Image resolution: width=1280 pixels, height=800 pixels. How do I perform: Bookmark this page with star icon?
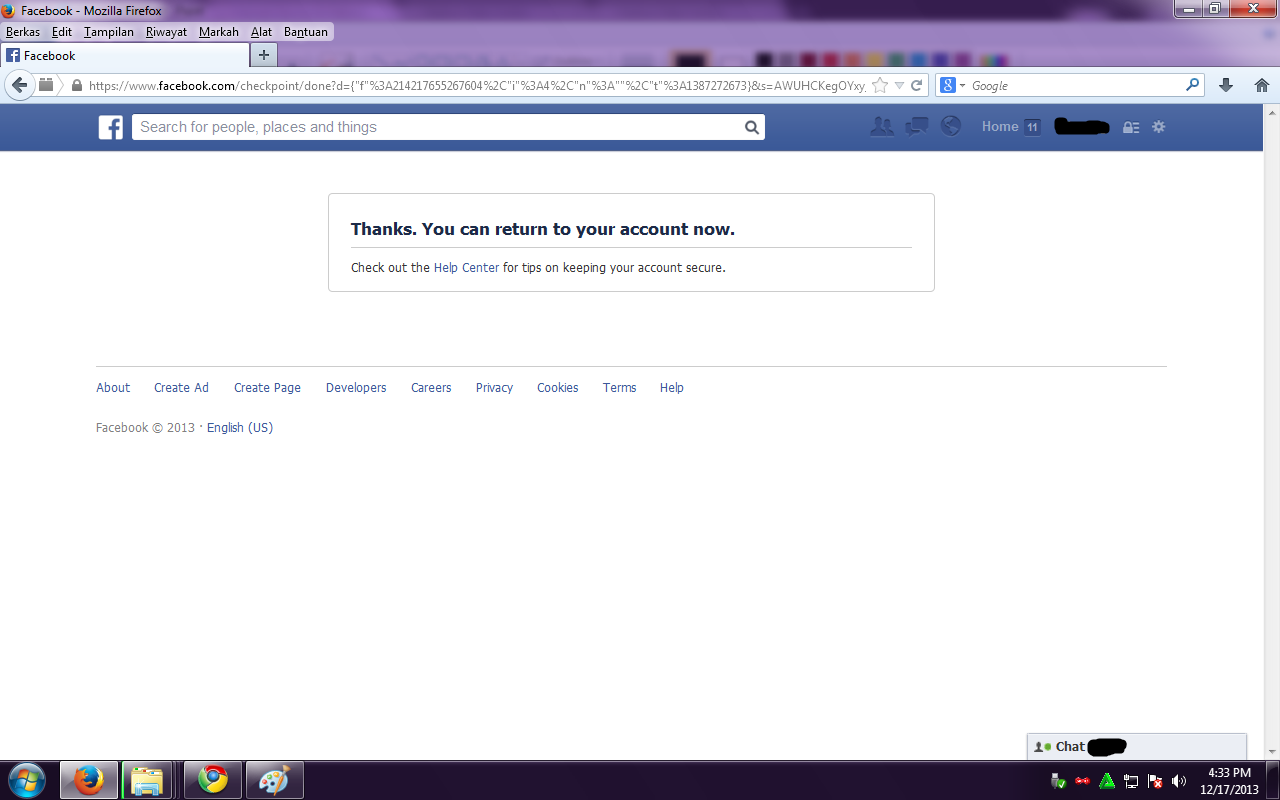coord(880,85)
